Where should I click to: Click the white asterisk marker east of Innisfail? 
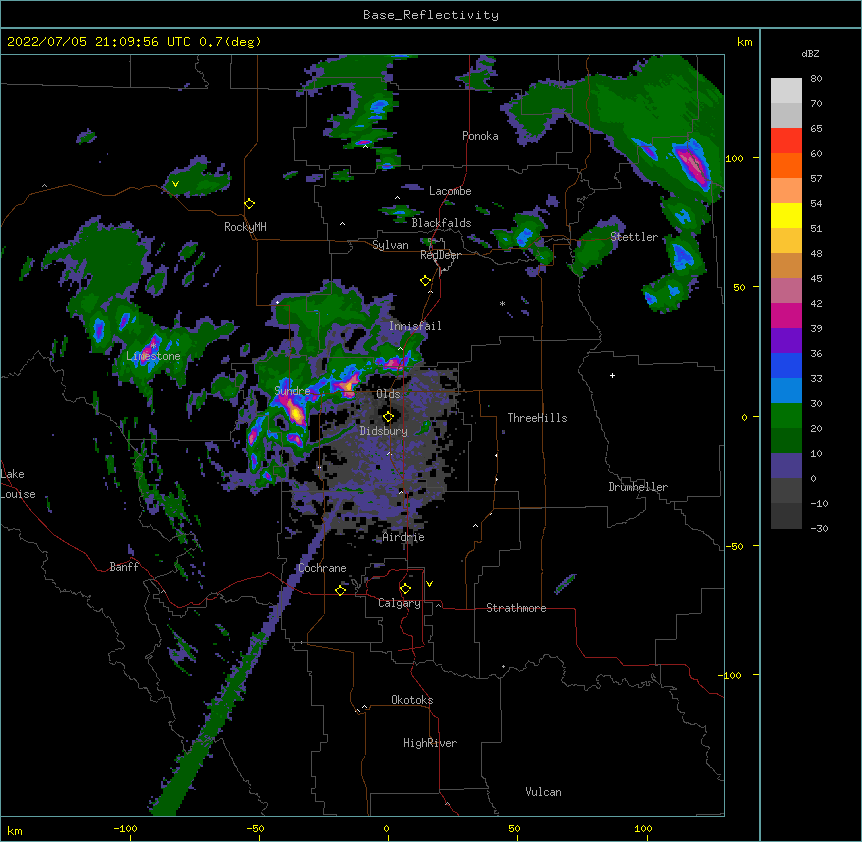click(502, 303)
